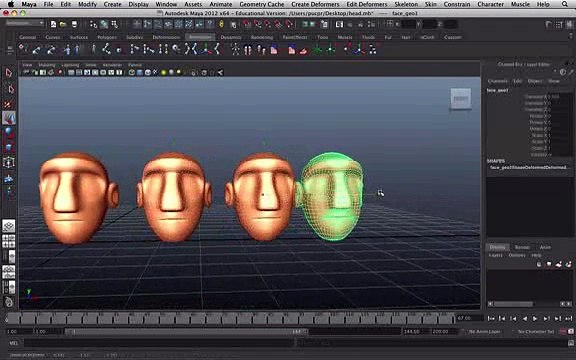This screenshot has height=360, width=576.
Task: Open the menu set dropdown in status line
Action: (x=25, y=23)
